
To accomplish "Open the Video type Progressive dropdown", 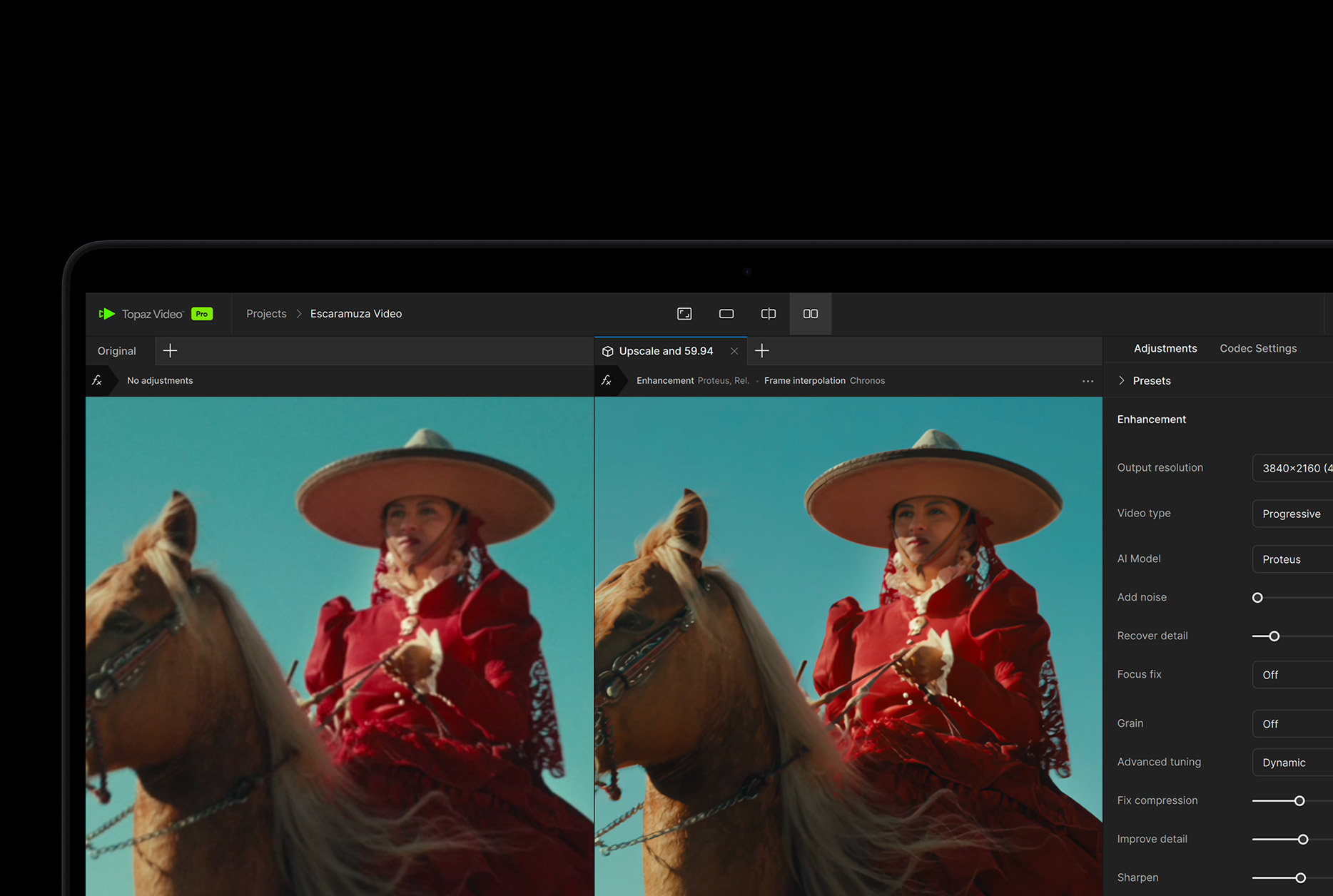I will (1292, 514).
